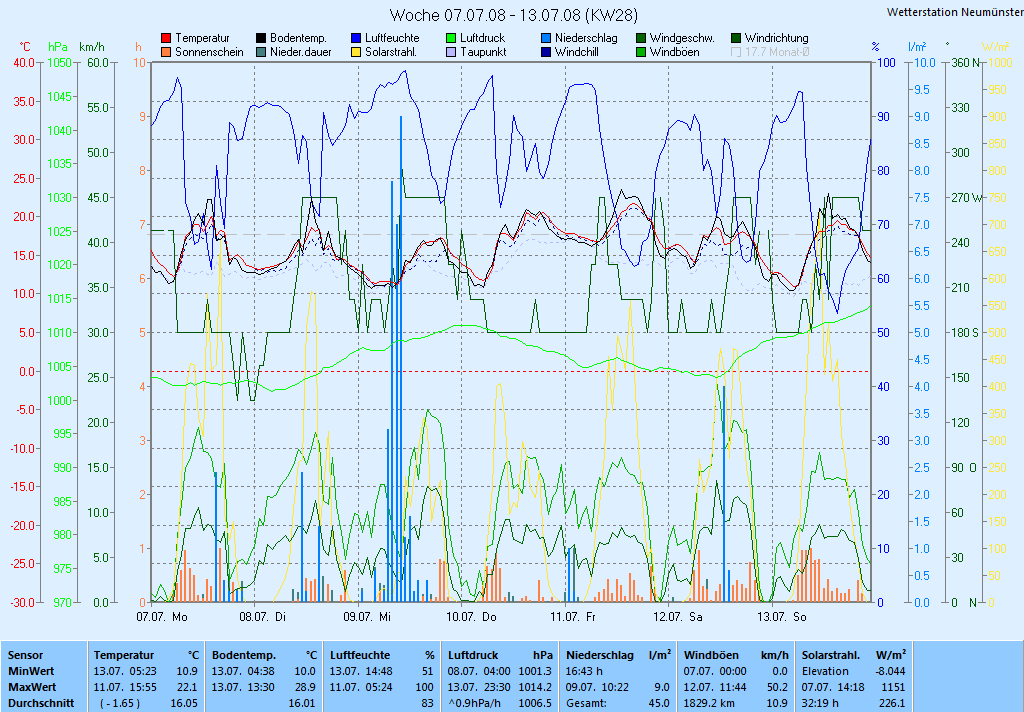This screenshot has height=712, width=1024.
Task: Select the 09.07. Mi date label
Action: click(377, 617)
